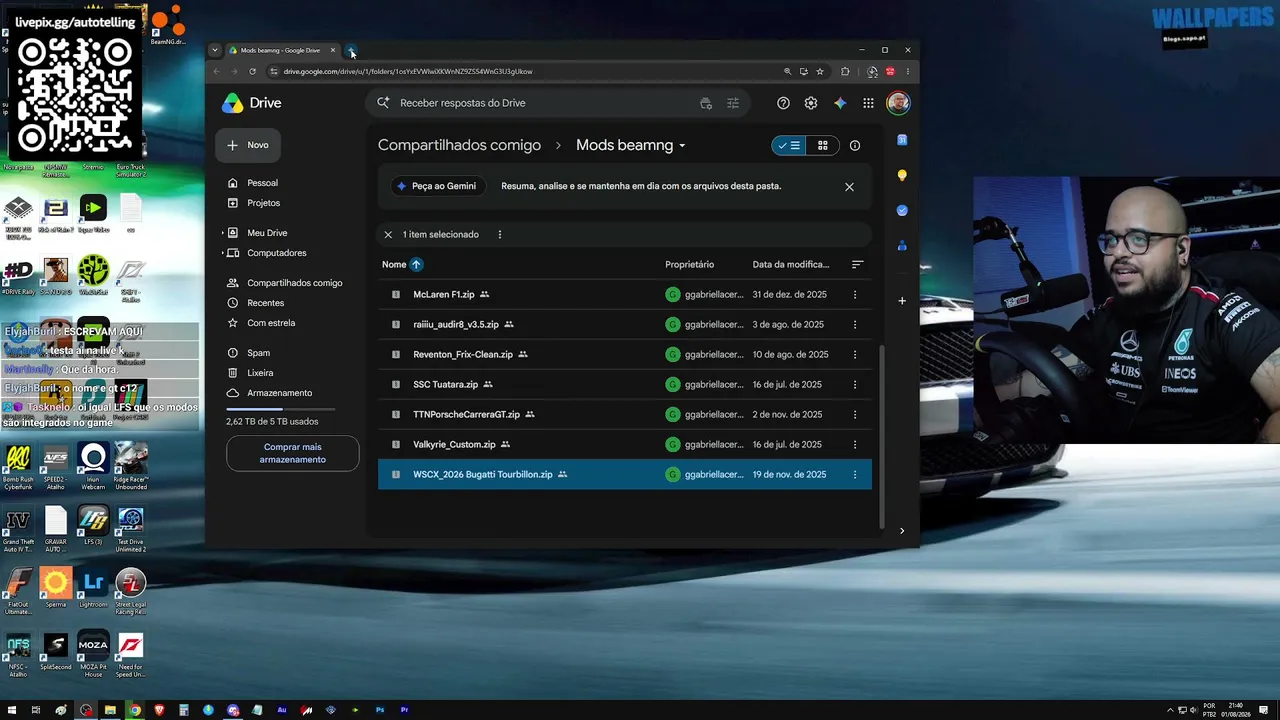Select the Mods beamng browser tab

click(283, 50)
